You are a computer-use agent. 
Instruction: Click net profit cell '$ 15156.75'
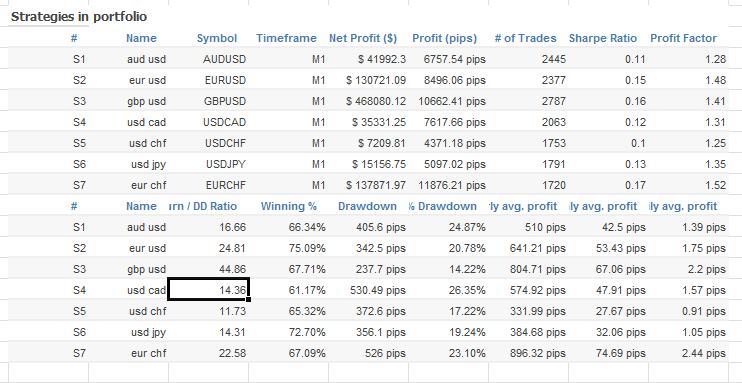tap(379, 164)
